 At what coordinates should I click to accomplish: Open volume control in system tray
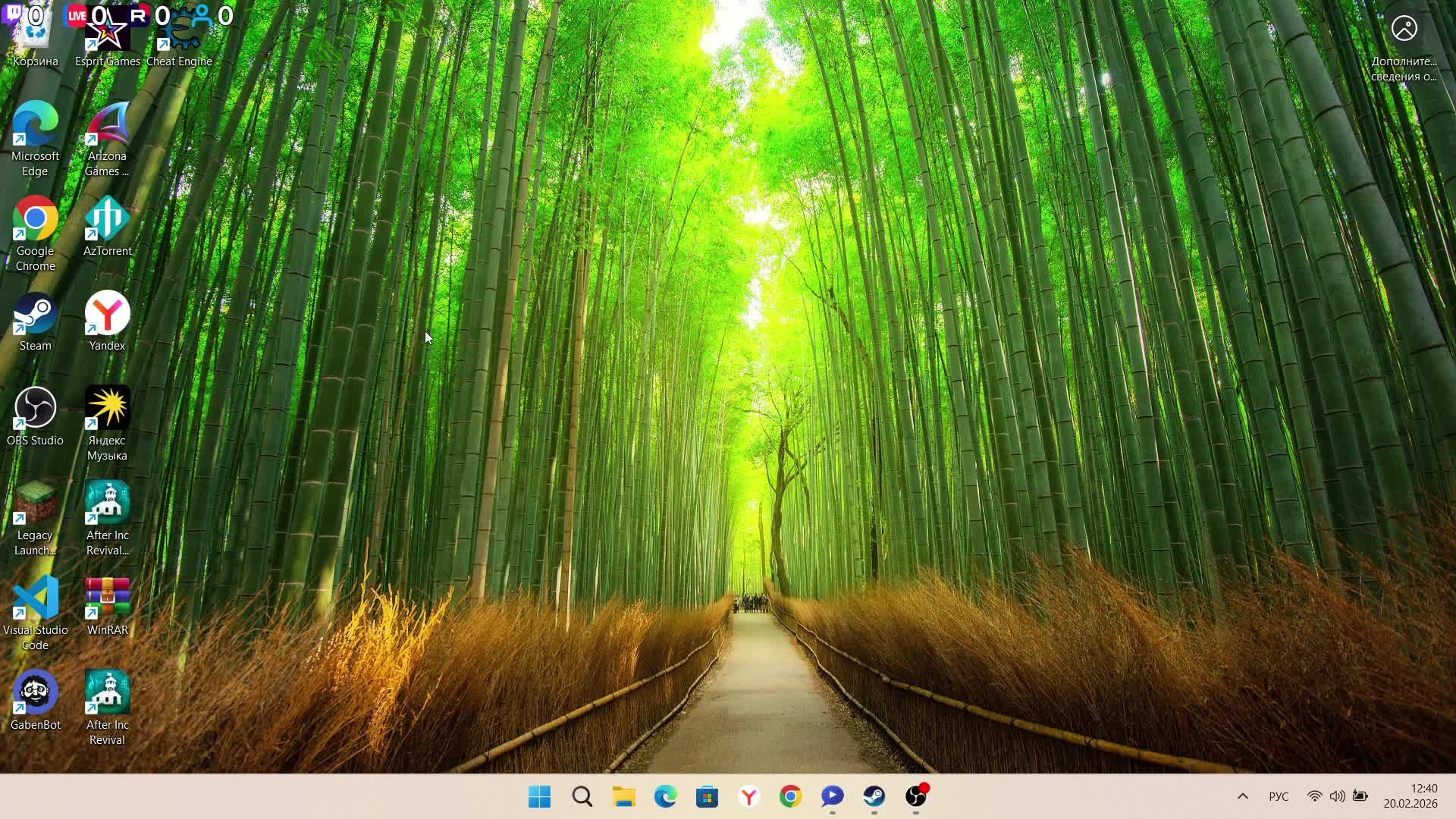click(x=1338, y=796)
